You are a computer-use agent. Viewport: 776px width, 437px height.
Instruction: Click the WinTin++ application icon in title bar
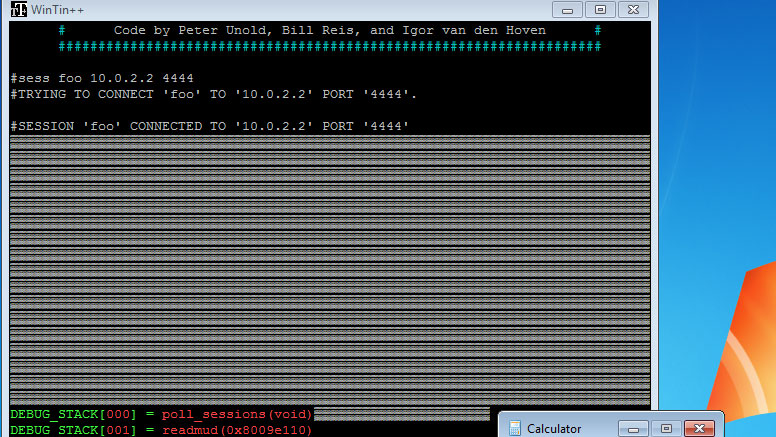[18, 10]
